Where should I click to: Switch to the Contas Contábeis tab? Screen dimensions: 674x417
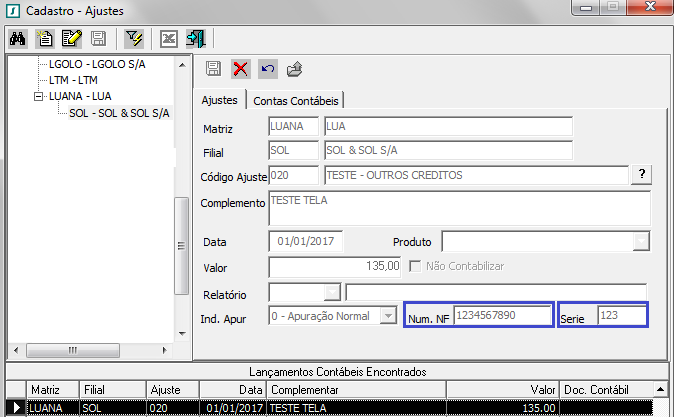pos(297,101)
